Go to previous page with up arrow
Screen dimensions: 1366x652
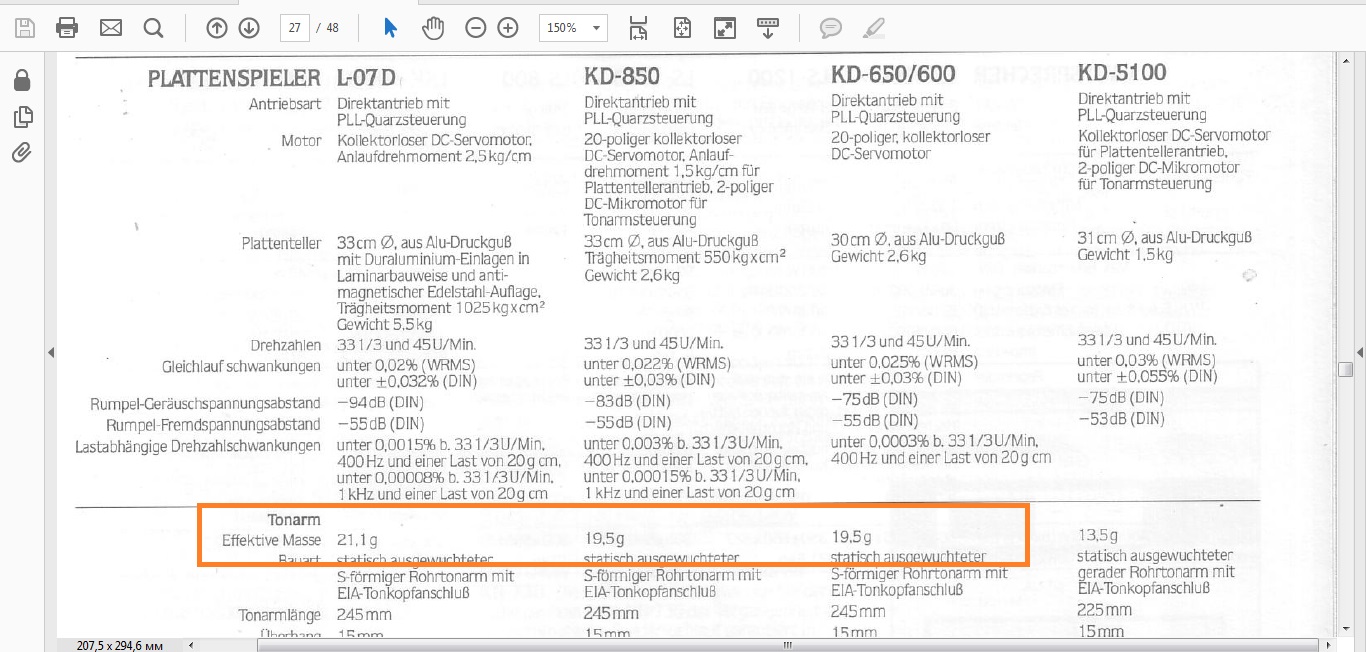pyautogui.click(x=217, y=28)
